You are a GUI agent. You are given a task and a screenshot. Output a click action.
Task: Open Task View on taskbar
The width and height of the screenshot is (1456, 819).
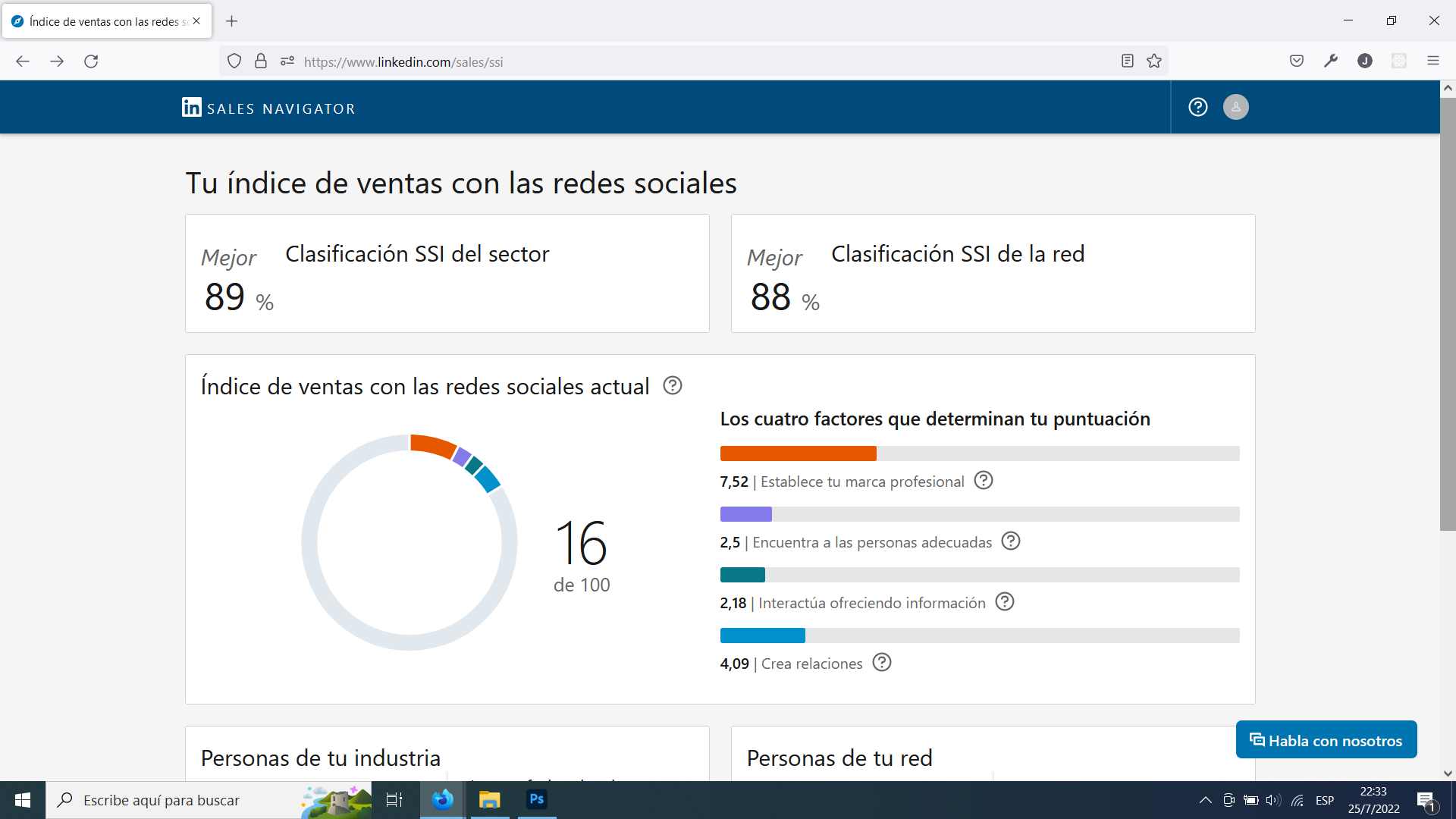click(394, 800)
